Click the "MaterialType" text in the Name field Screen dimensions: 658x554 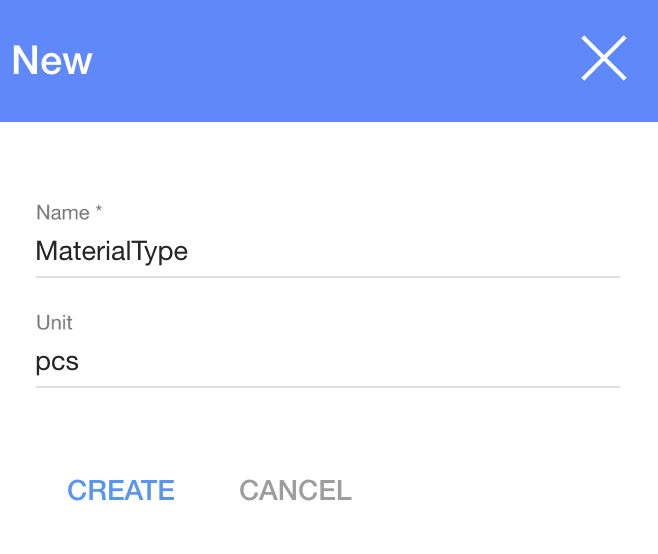coord(112,251)
